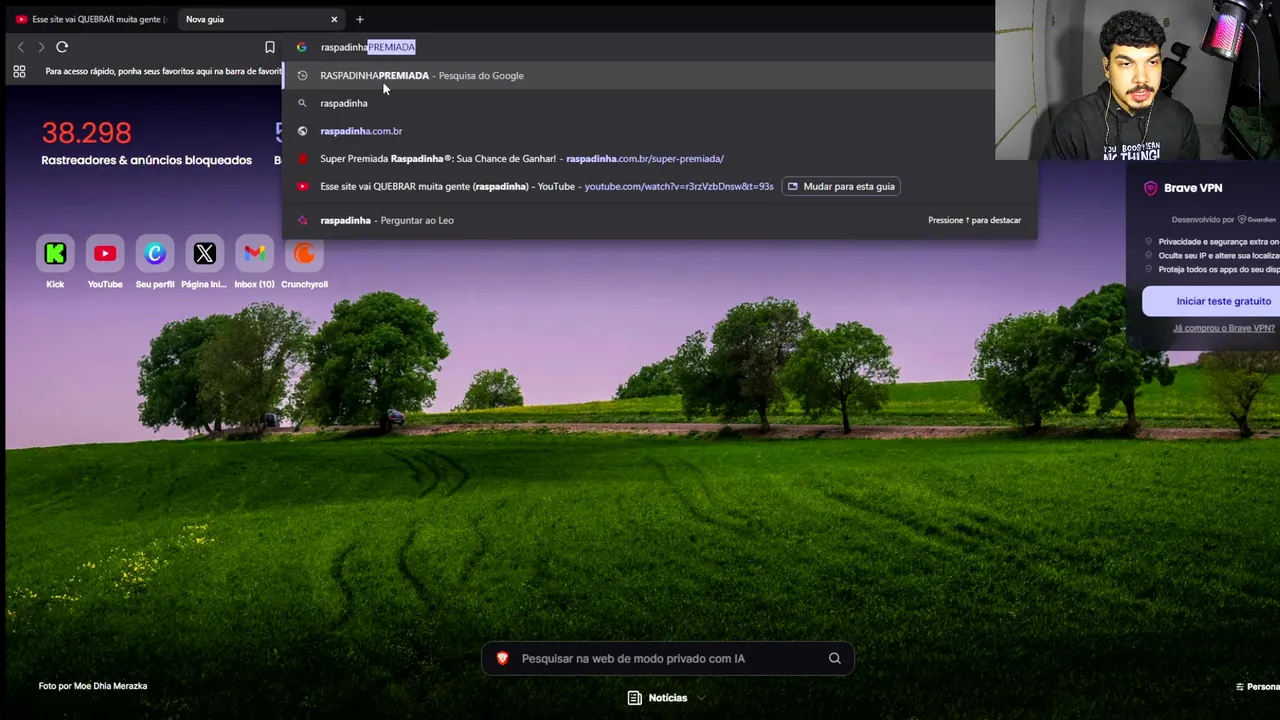Click the globe icon beside raspadinha.com.br
This screenshot has height=720, width=1280.
tap(302, 131)
